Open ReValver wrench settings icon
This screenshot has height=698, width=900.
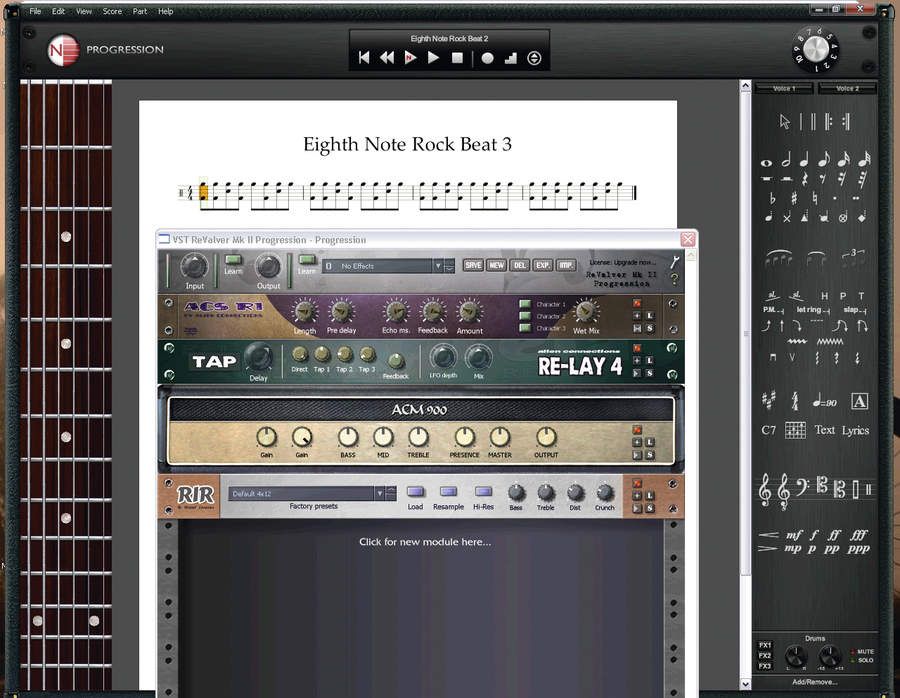pyautogui.click(x=675, y=262)
